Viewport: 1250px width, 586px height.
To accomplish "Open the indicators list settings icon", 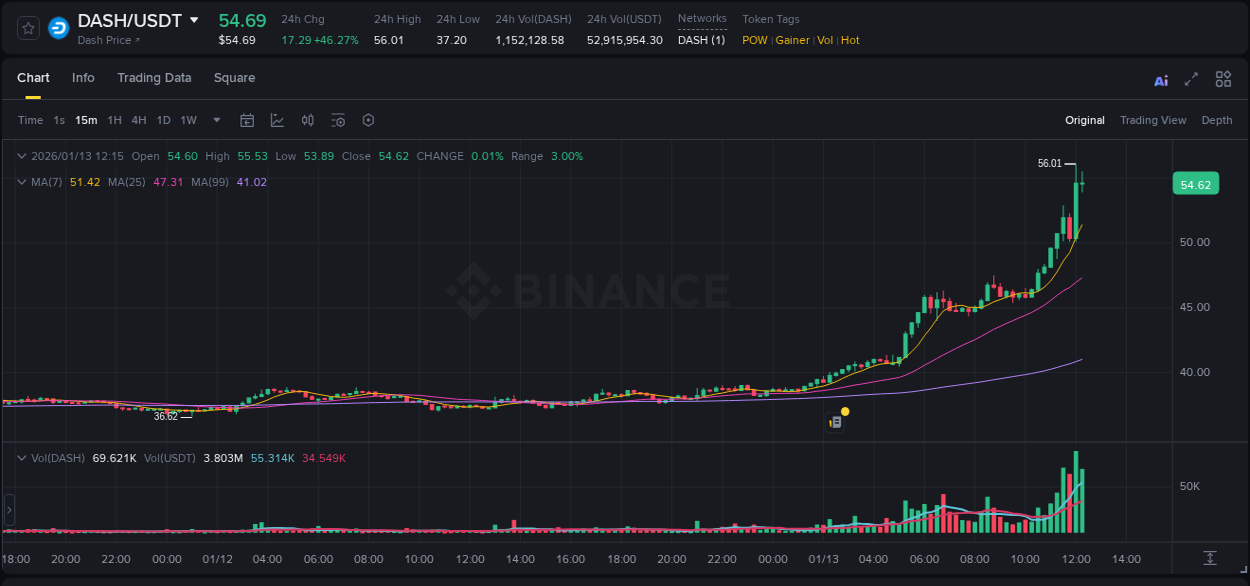I will (337, 120).
